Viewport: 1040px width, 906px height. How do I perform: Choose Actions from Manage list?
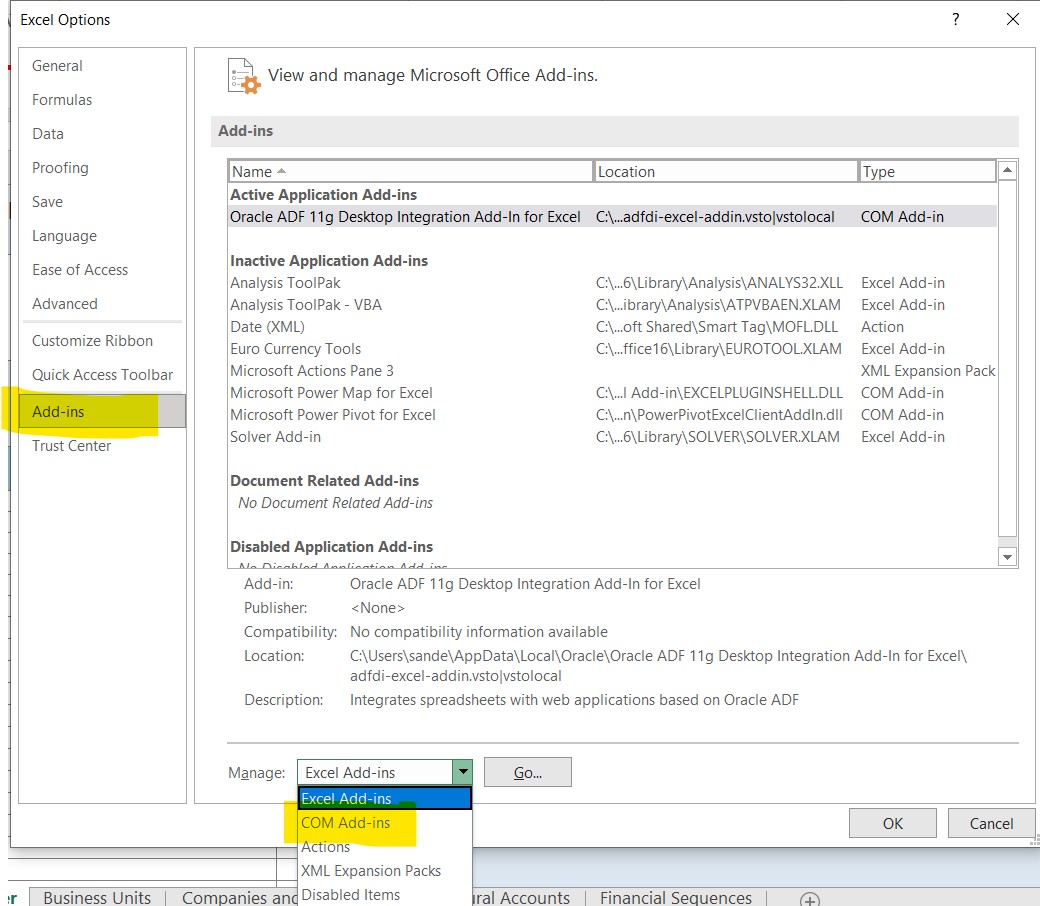(x=385, y=847)
